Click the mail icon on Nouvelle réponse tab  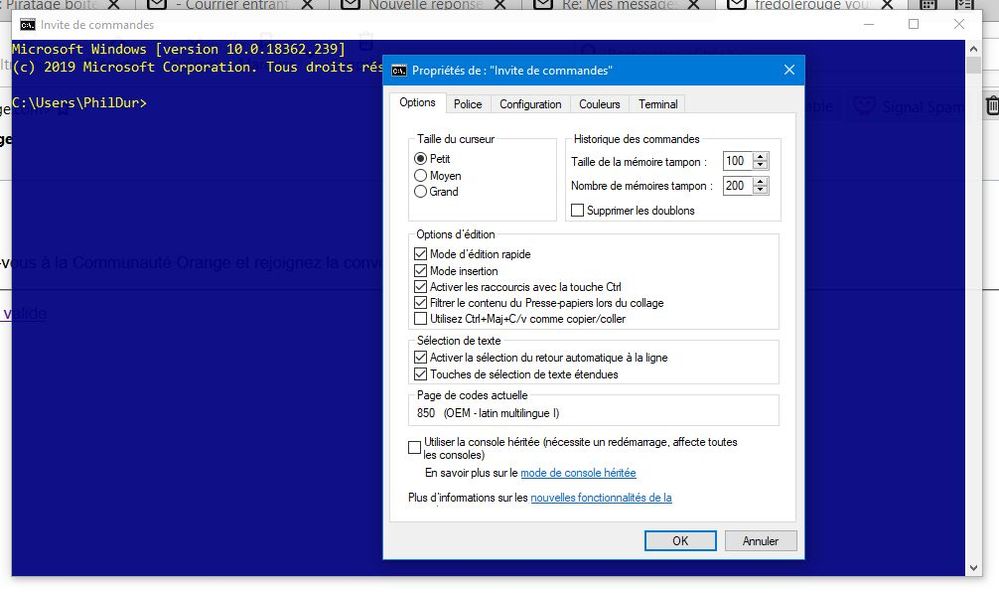(x=350, y=5)
